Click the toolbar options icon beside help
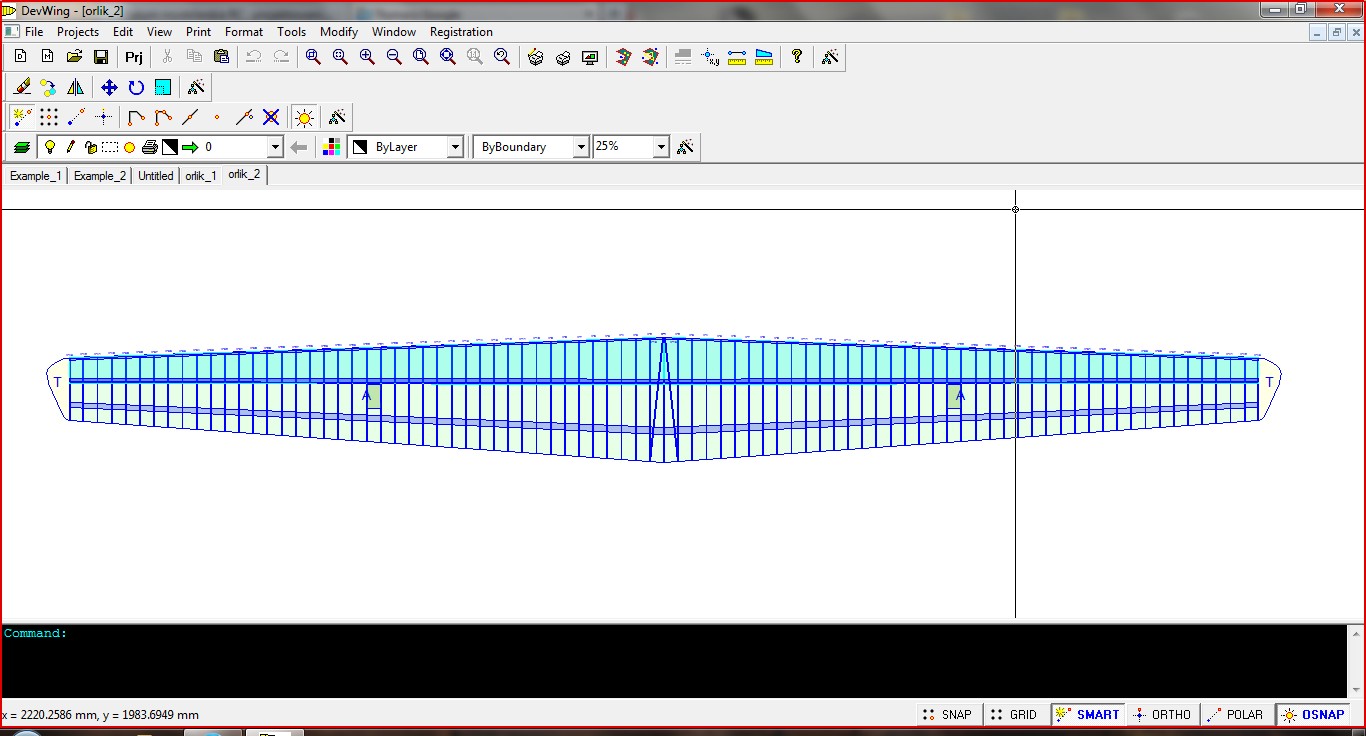 coord(830,57)
